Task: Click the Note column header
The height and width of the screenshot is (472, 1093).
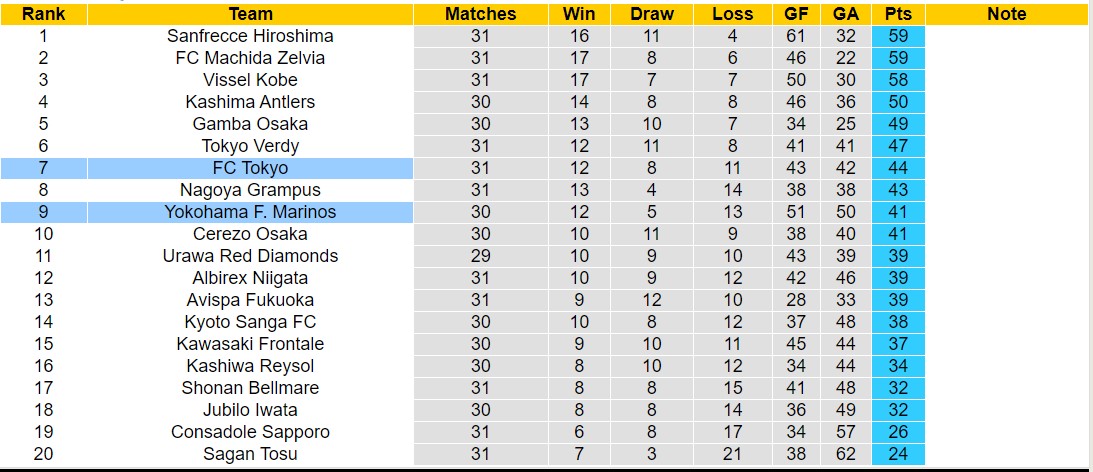Action: pos(1006,14)
